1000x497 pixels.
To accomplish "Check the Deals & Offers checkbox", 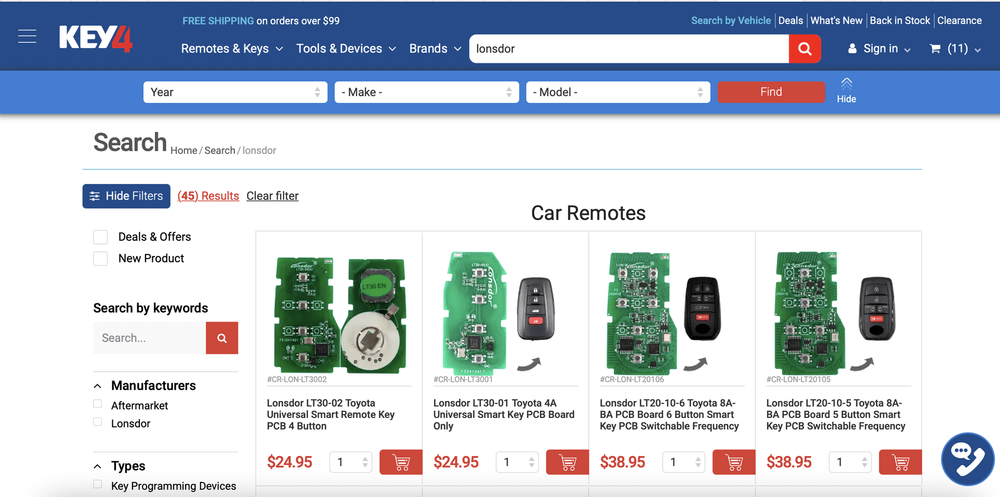I will [100, 237].
